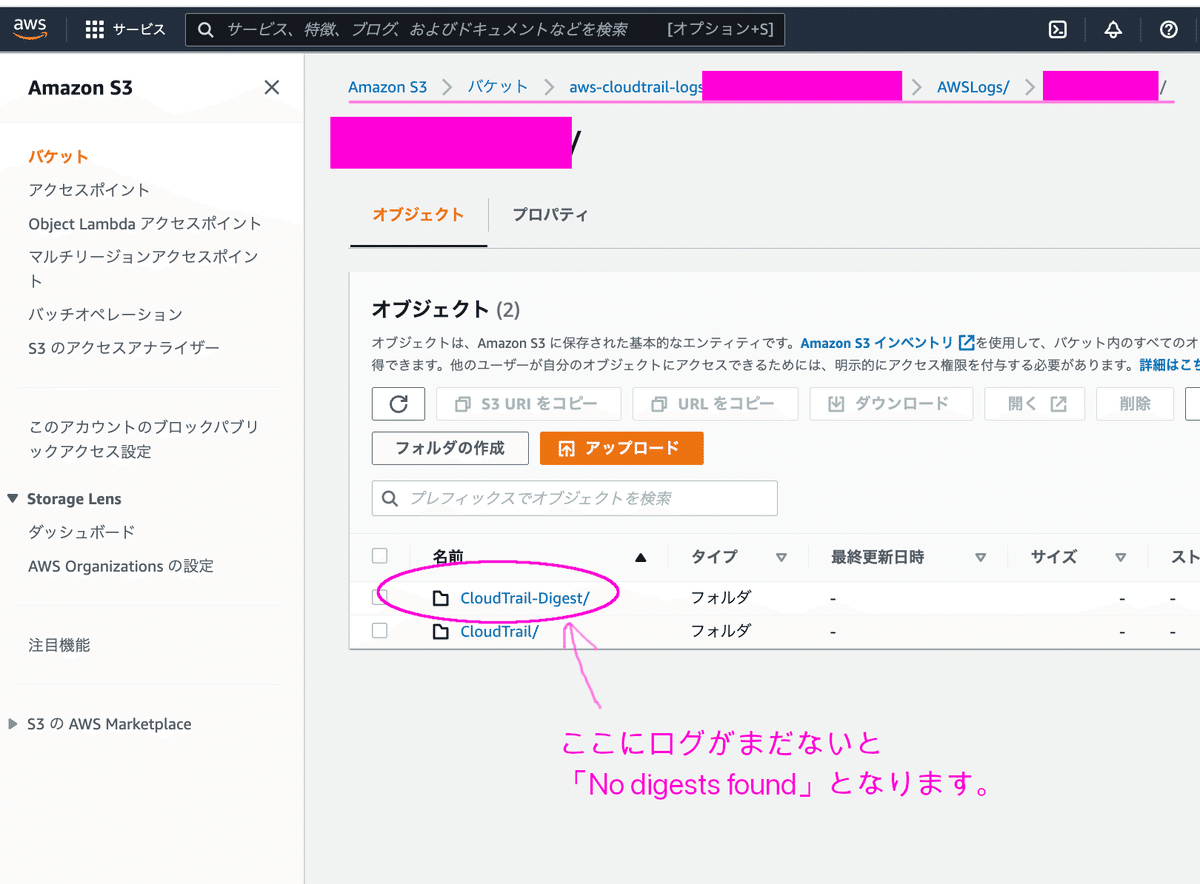
Task: Click the orange アップロード button
Action: (x=621, y=448)
